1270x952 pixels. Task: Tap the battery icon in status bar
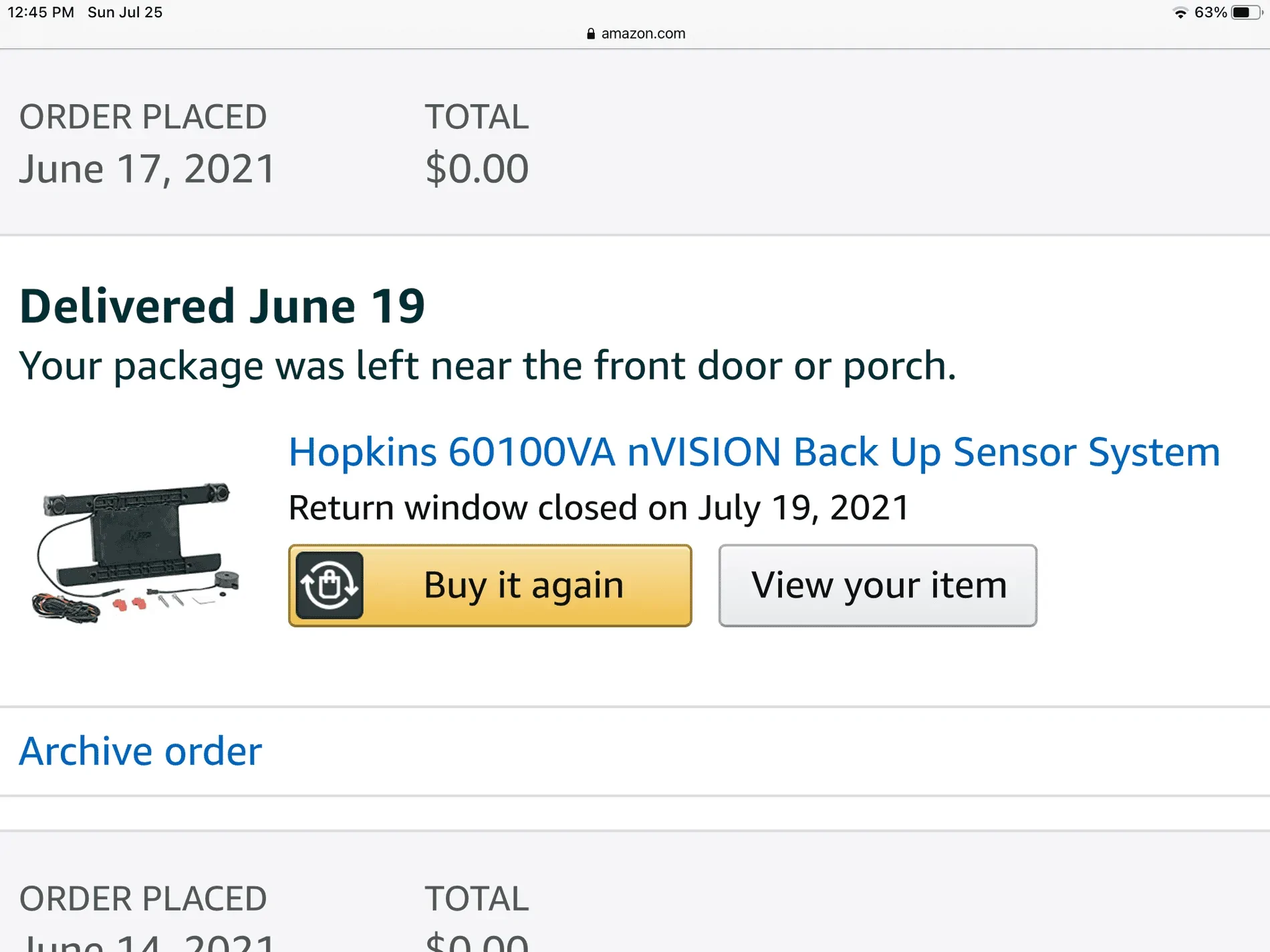pos(1246,13)
